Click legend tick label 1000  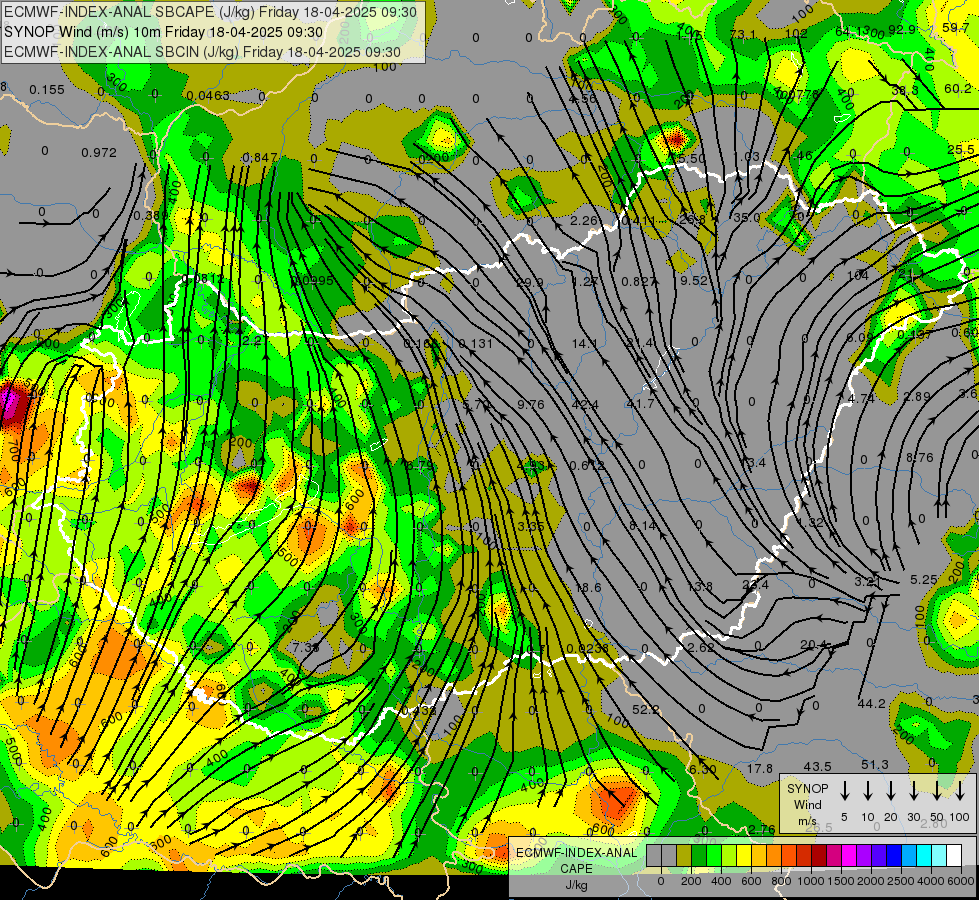click(x=810, y=881)
